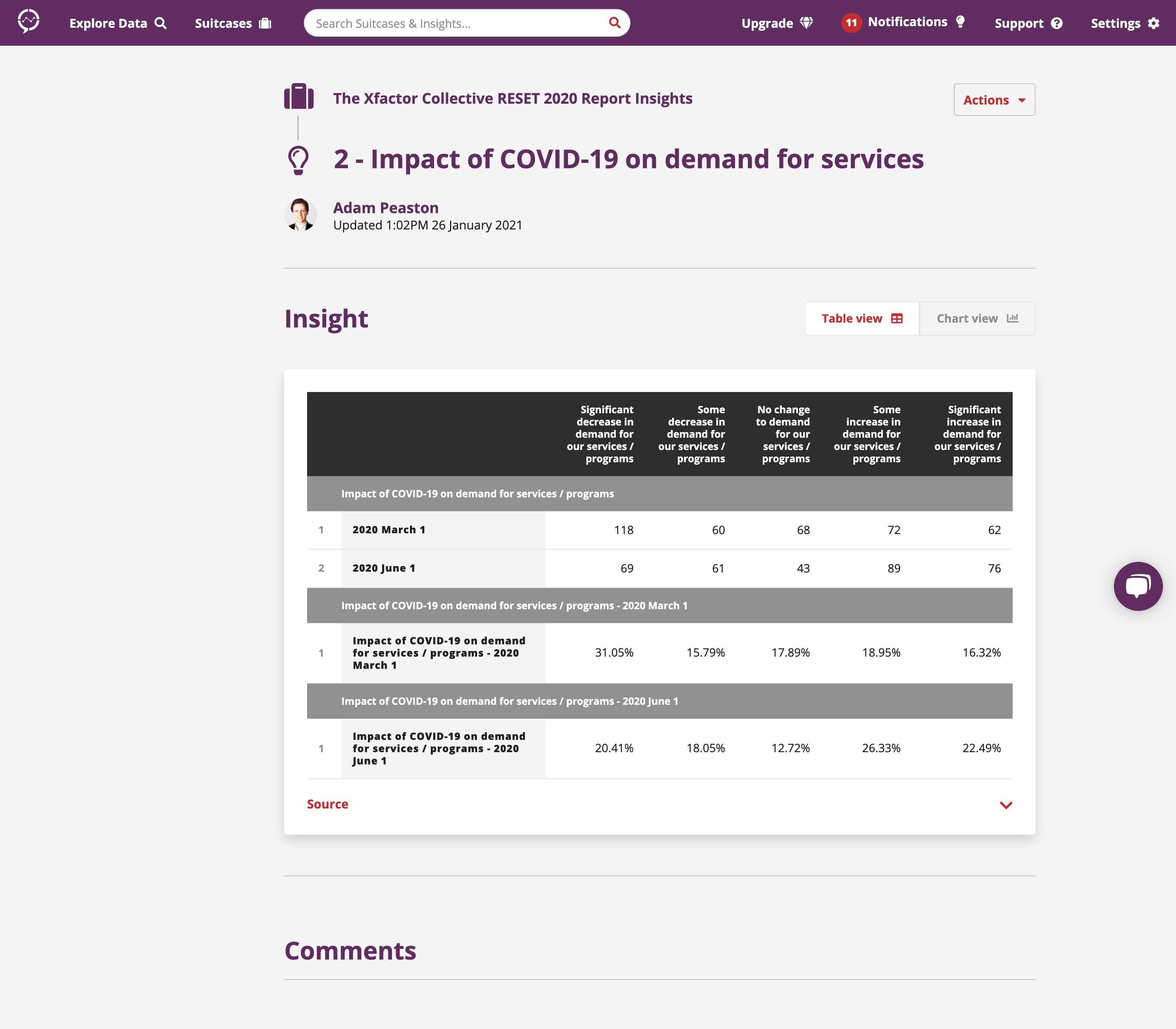The image size is (1176, 1029).
Task: Click the Support help icon
Action: tap(1057, 23)
